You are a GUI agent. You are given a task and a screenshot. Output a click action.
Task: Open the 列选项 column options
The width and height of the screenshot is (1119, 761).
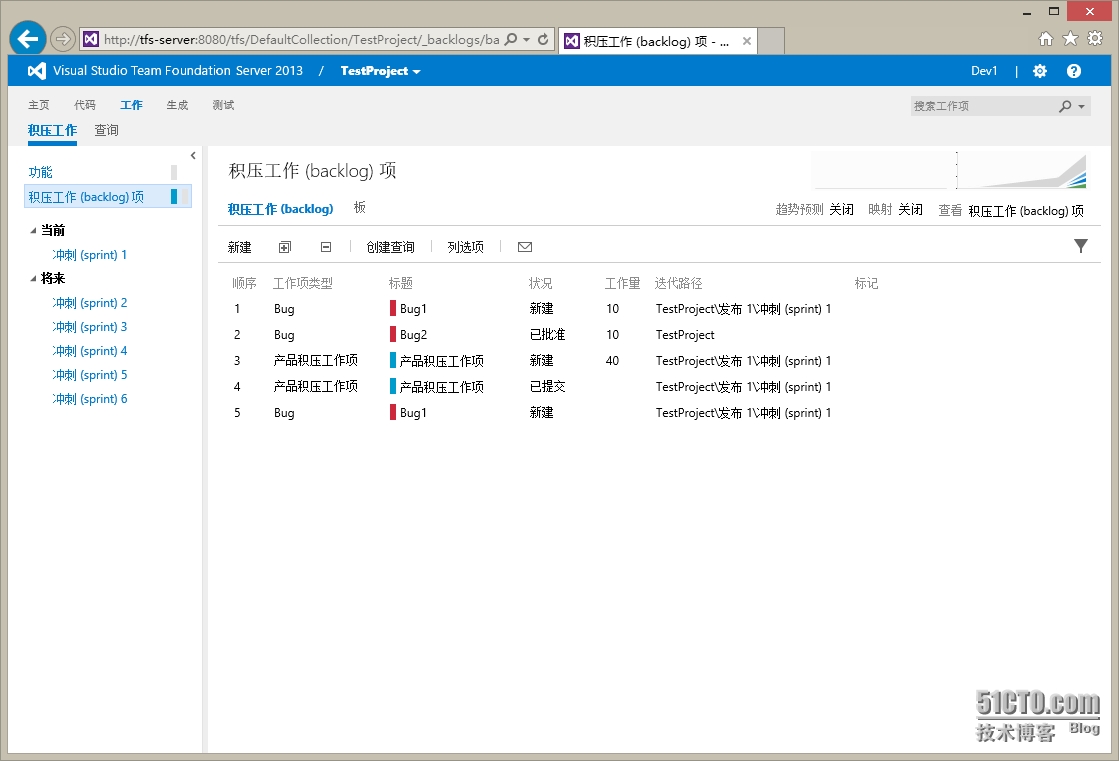pyautogui.click(x=465, y=247)
